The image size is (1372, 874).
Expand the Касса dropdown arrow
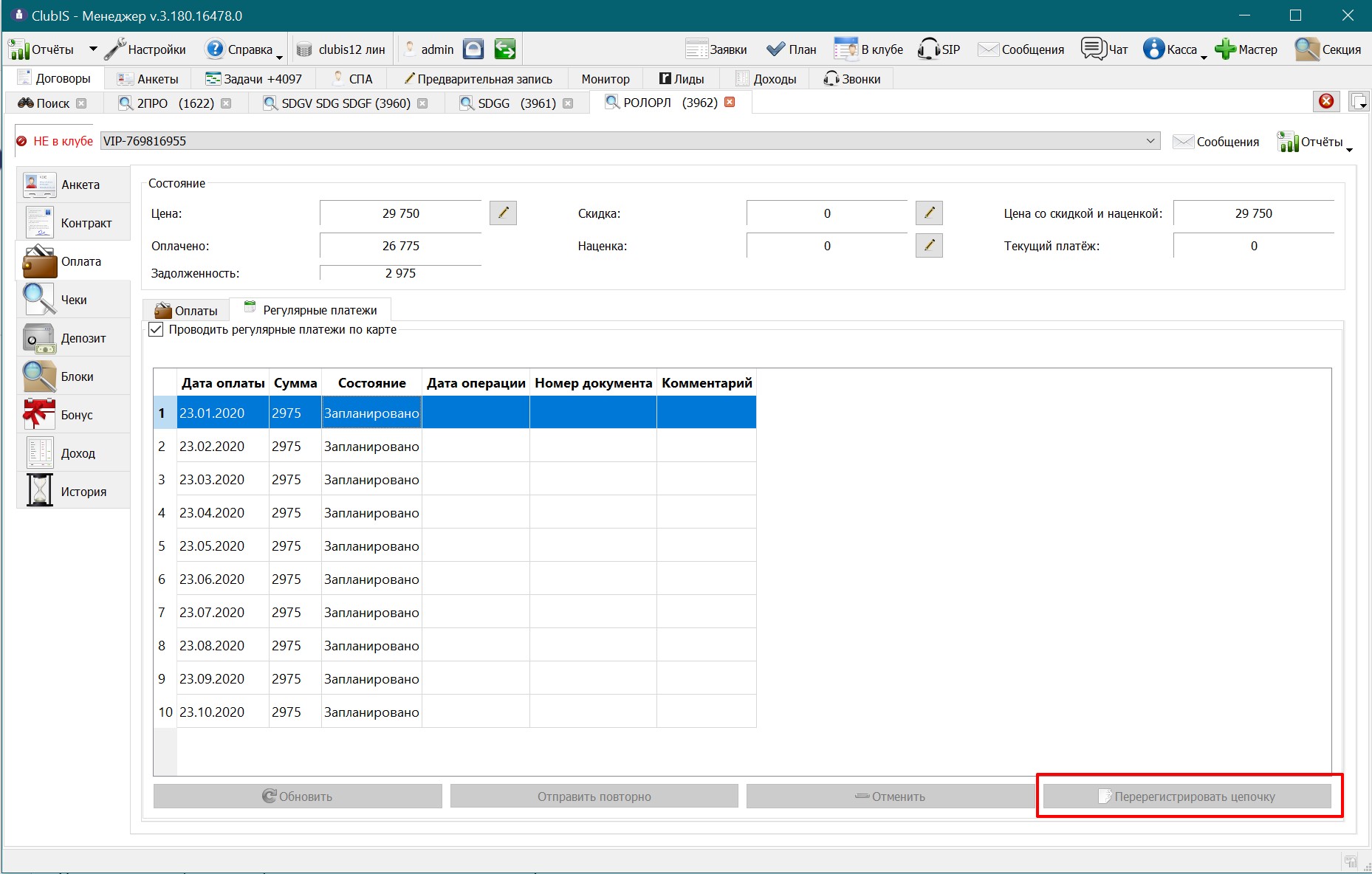click(x=1204, y=57)
